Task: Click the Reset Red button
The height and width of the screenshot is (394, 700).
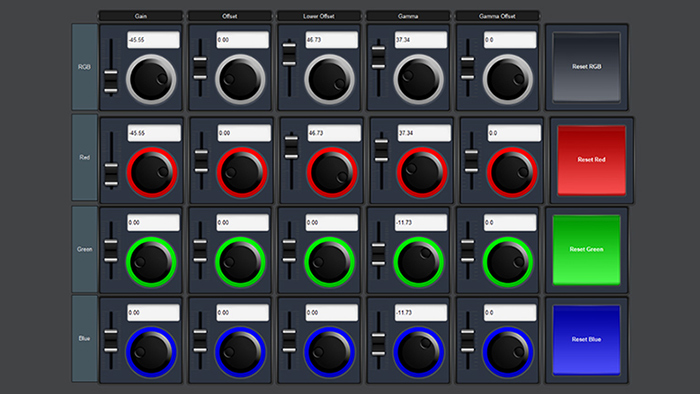Action: [x=591, y=160]
